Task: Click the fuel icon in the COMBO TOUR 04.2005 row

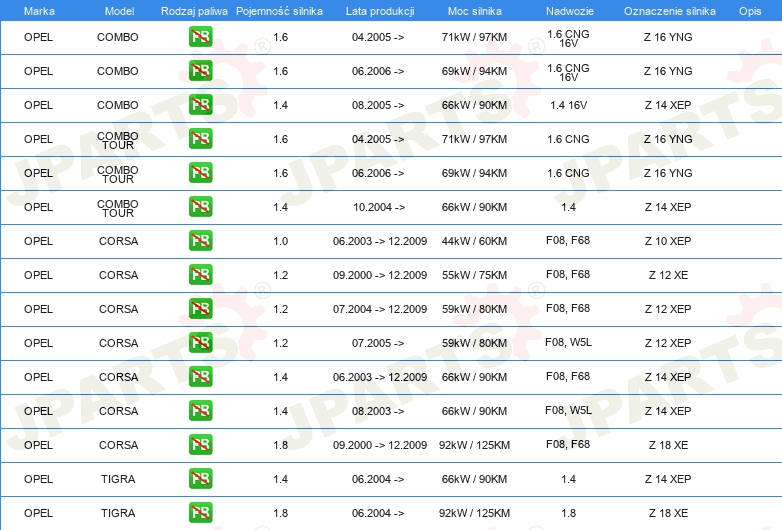Action: coord(200,139)
